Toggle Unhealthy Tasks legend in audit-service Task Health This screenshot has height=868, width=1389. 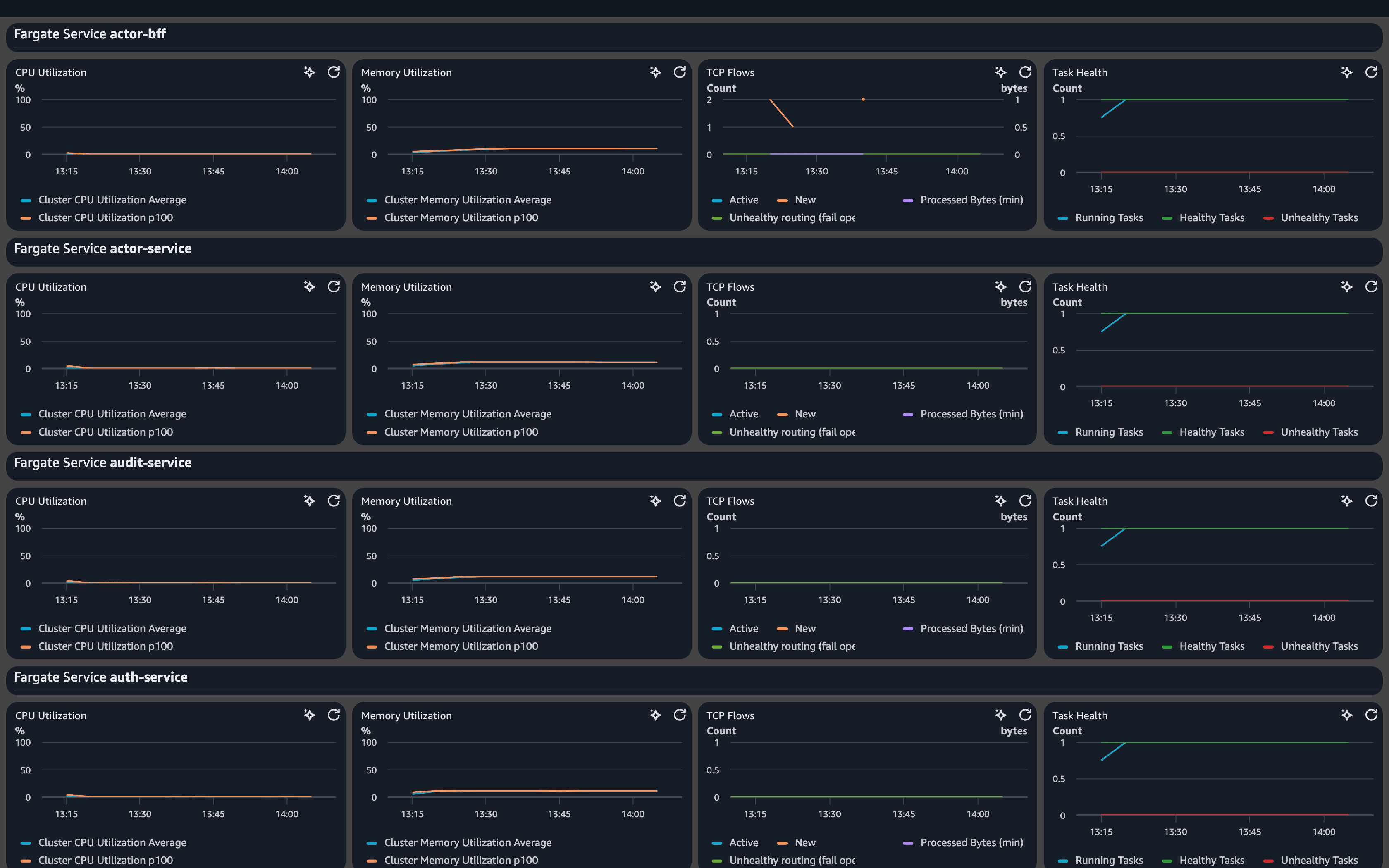pos(1310,646)
